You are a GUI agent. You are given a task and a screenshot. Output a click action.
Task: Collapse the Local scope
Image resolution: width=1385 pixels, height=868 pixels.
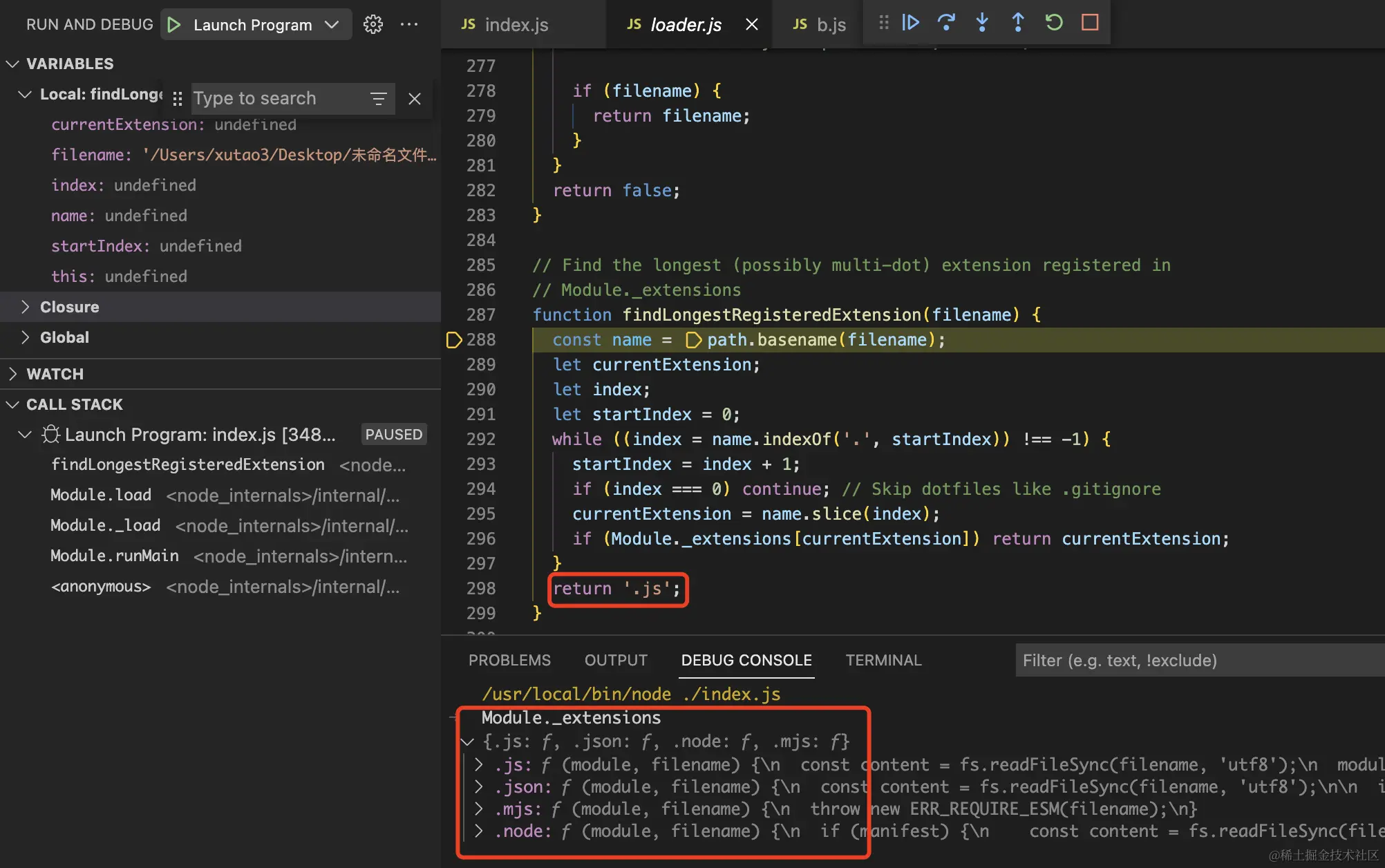click(x=25, y=94)
